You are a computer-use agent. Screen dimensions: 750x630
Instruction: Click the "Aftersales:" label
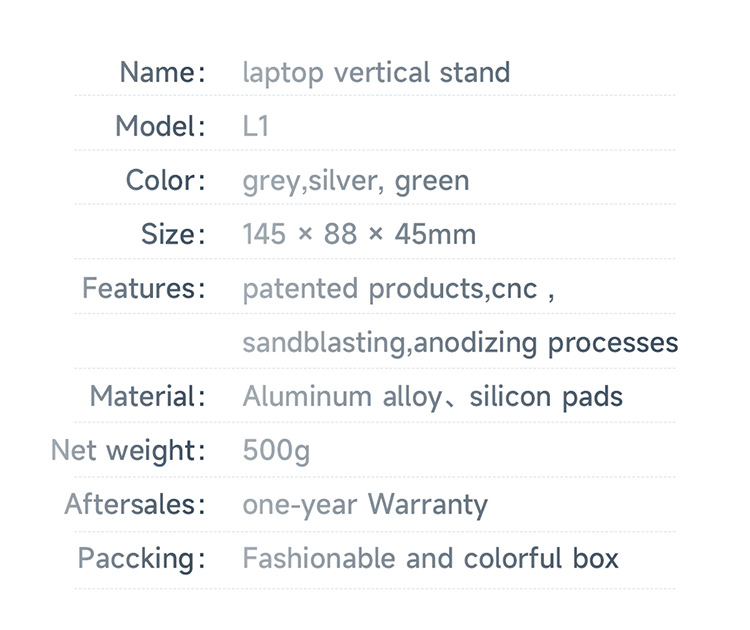click(x=134, y=504)
